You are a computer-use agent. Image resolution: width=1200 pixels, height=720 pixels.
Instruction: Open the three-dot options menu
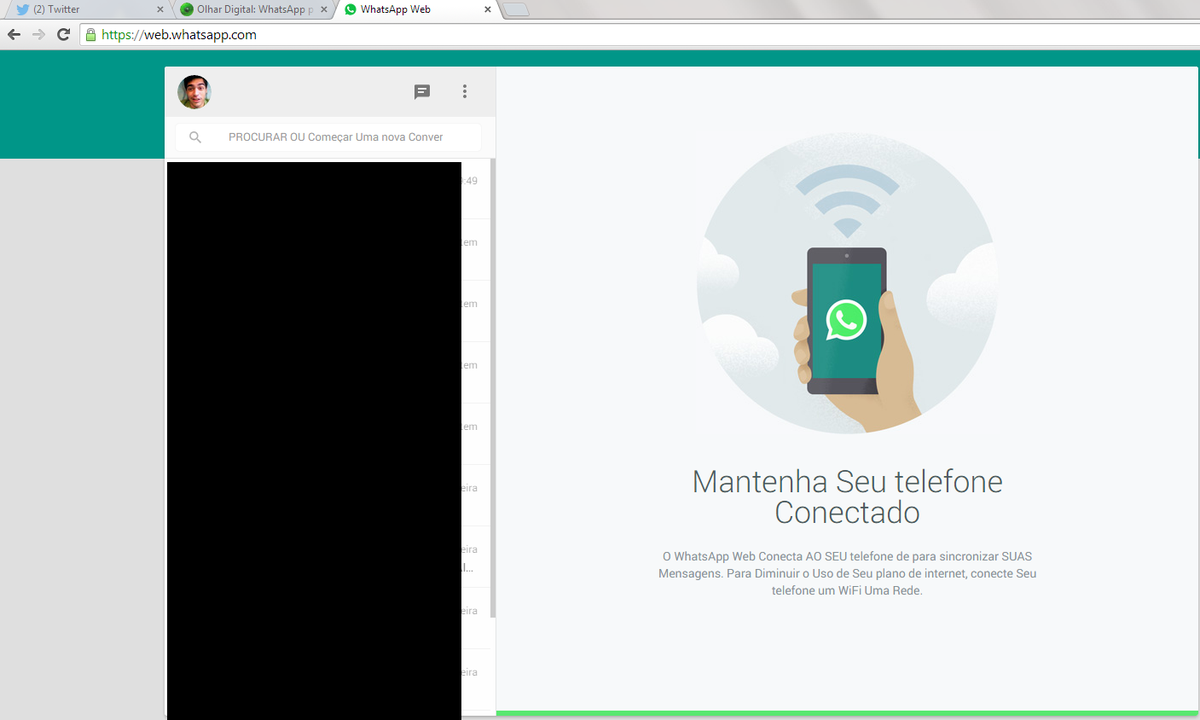click(x=465, y=92)
